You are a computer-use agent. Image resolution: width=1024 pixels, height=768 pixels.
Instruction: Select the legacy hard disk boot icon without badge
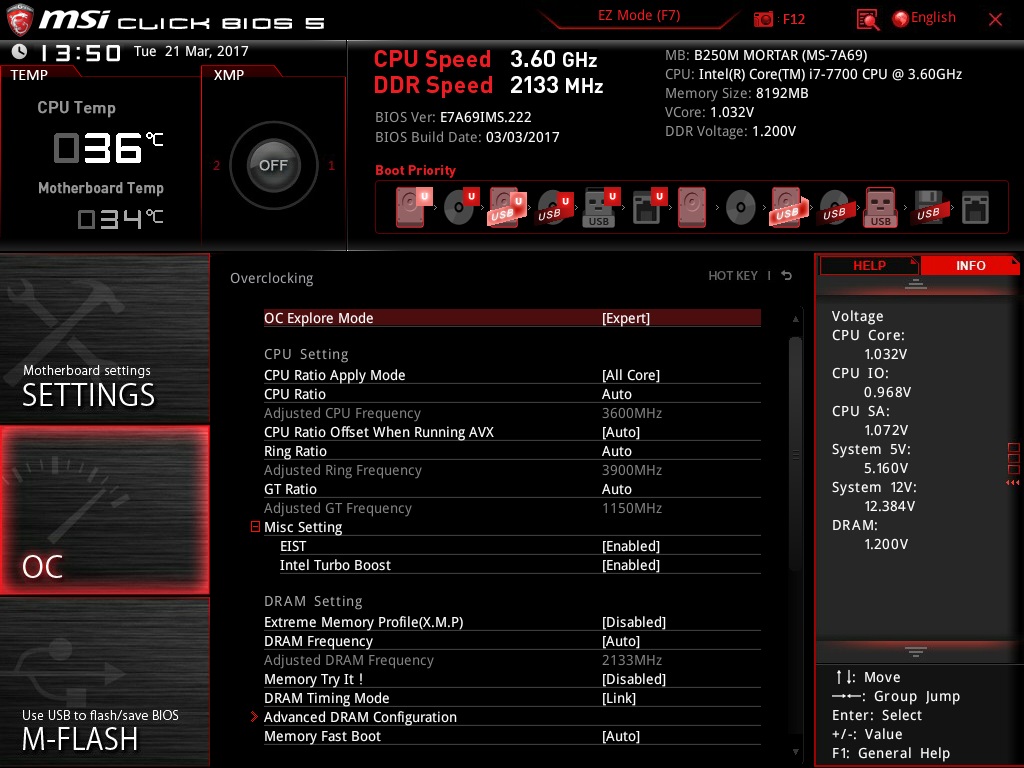pyautogui.click(x=692, y=208)
